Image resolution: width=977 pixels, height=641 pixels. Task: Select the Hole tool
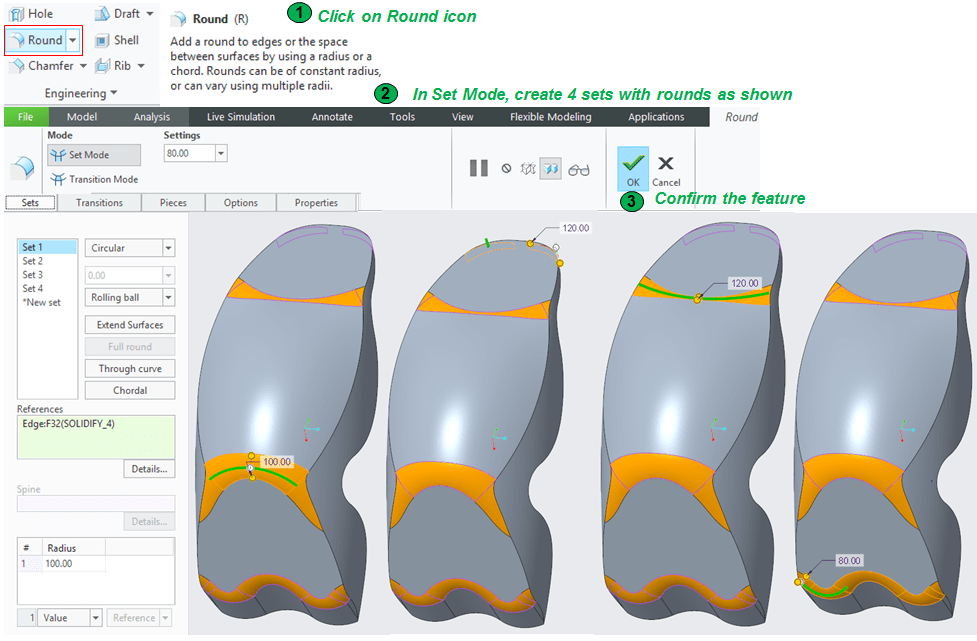[32, 14]
